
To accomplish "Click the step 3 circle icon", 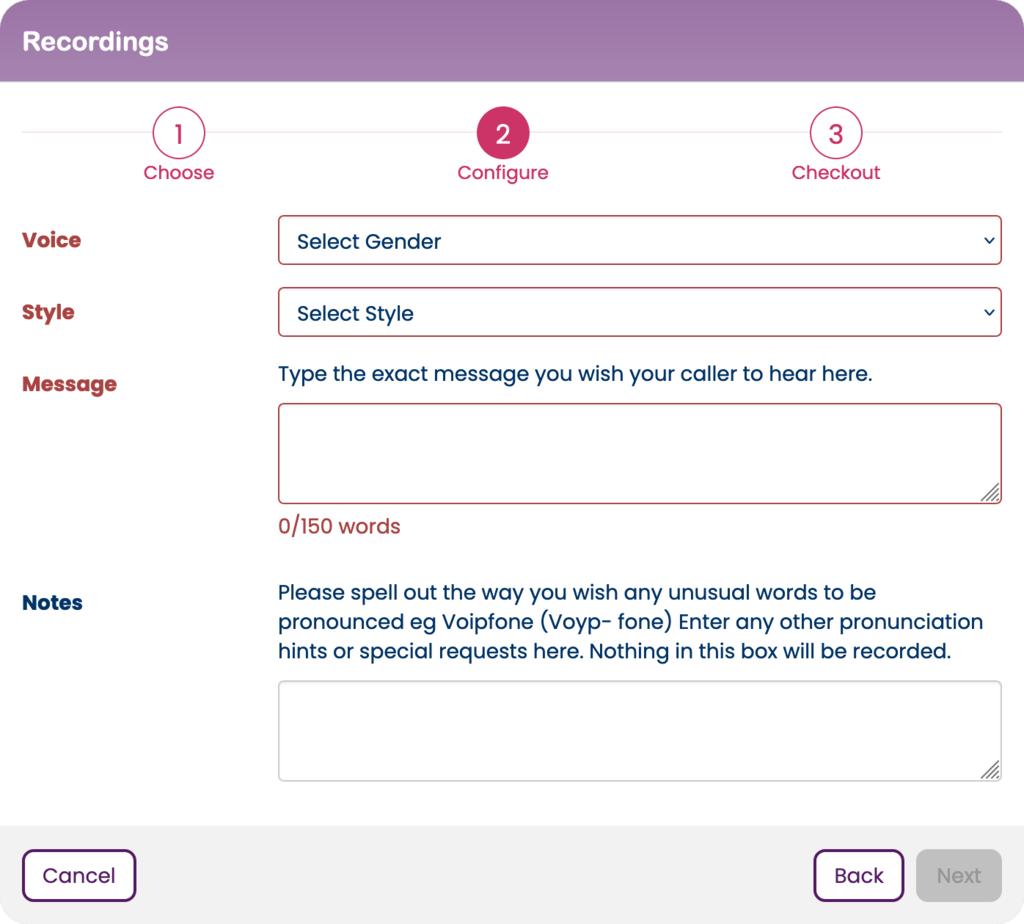I will pos(836,134).
